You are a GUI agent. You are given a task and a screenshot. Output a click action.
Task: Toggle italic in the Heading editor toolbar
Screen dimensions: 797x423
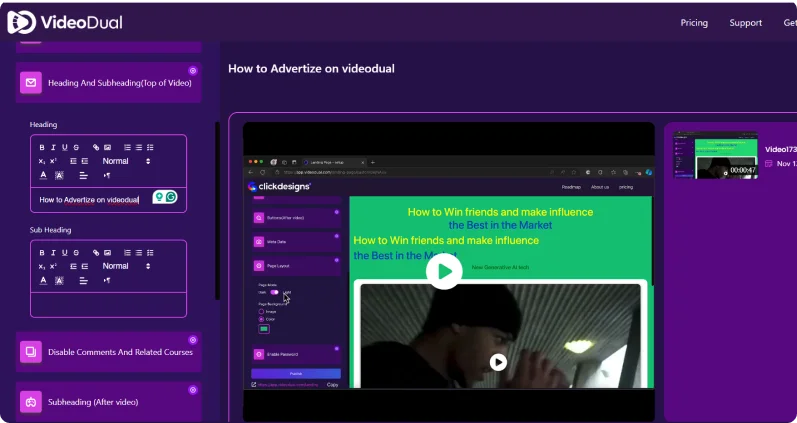(x=54, y=147)
